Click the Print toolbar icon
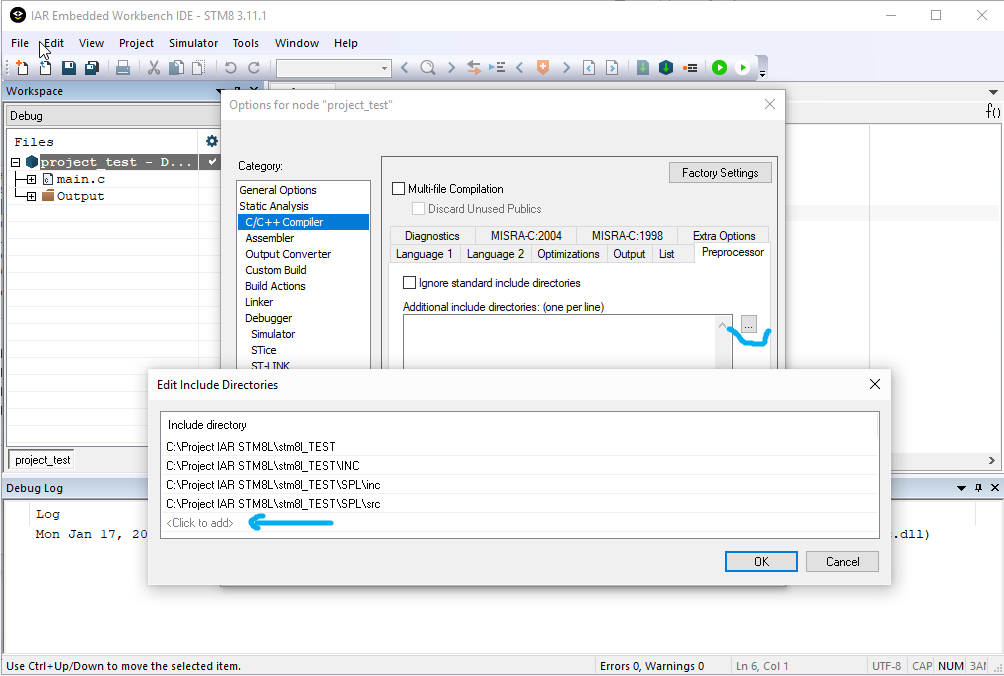The width and height of the screenshot is (1004, 676). [123, 67]
